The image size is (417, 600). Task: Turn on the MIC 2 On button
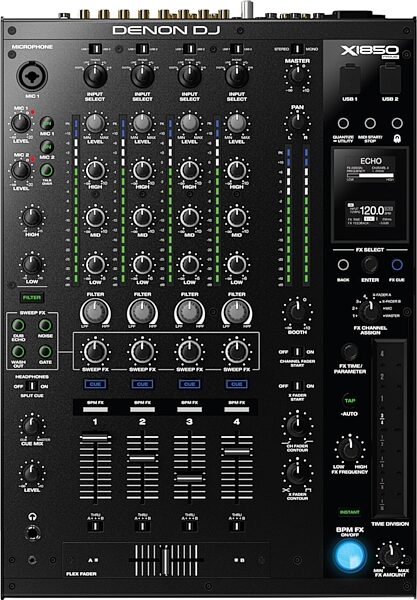coord(47,147)
